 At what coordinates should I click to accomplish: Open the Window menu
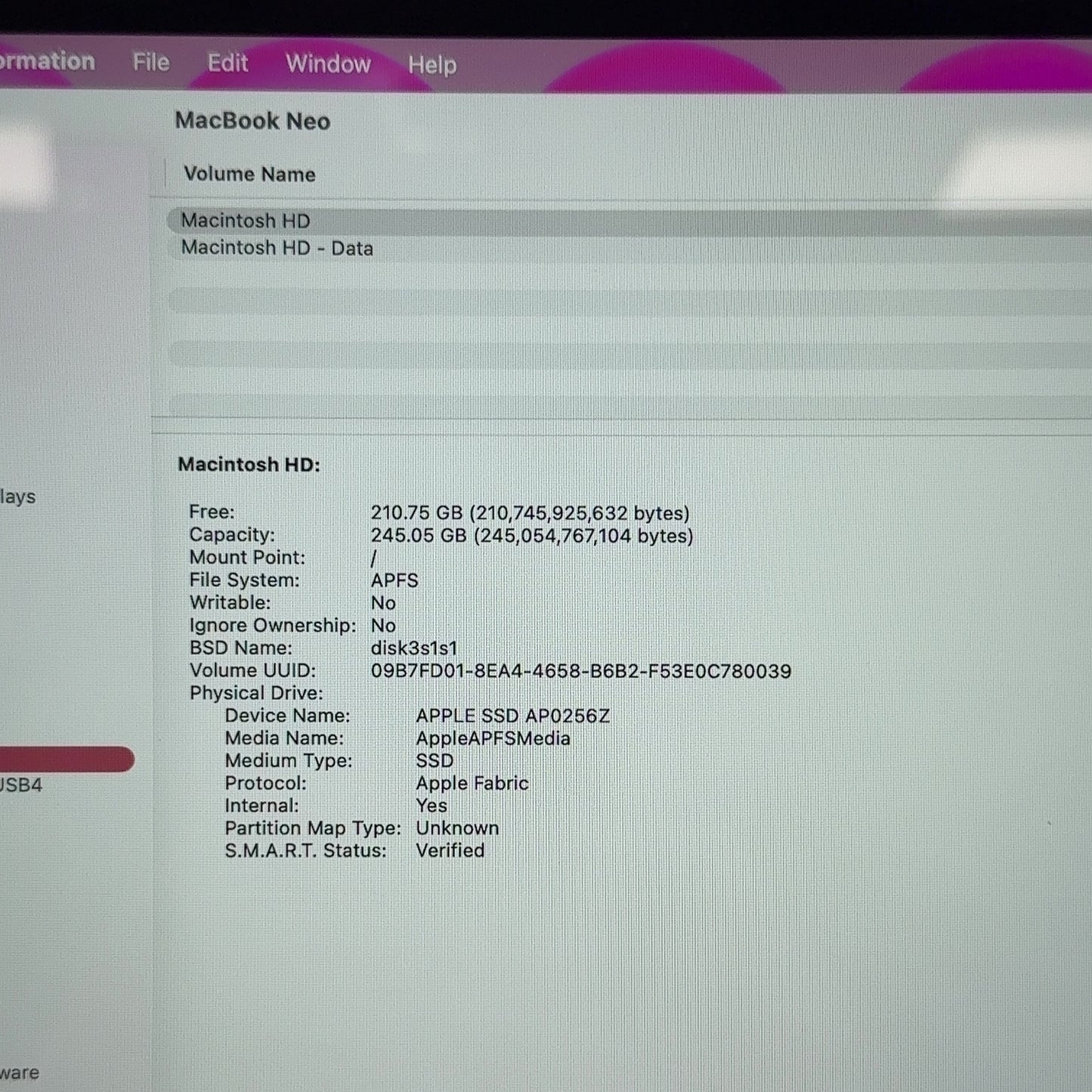coord(328,63)
